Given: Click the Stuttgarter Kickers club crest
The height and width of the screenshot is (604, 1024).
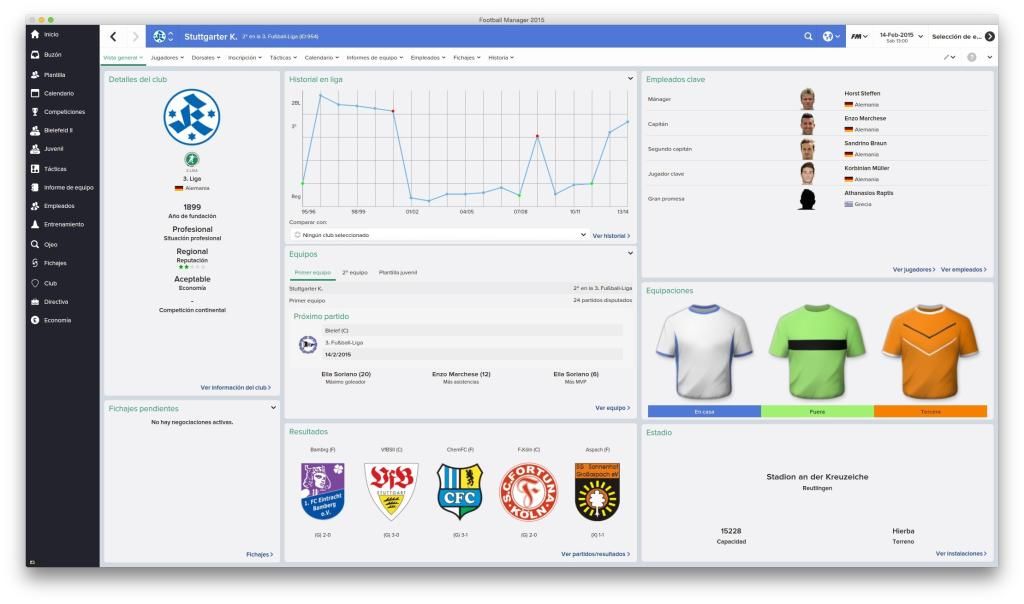Looking at the screenshot, I should pos(190,118).
